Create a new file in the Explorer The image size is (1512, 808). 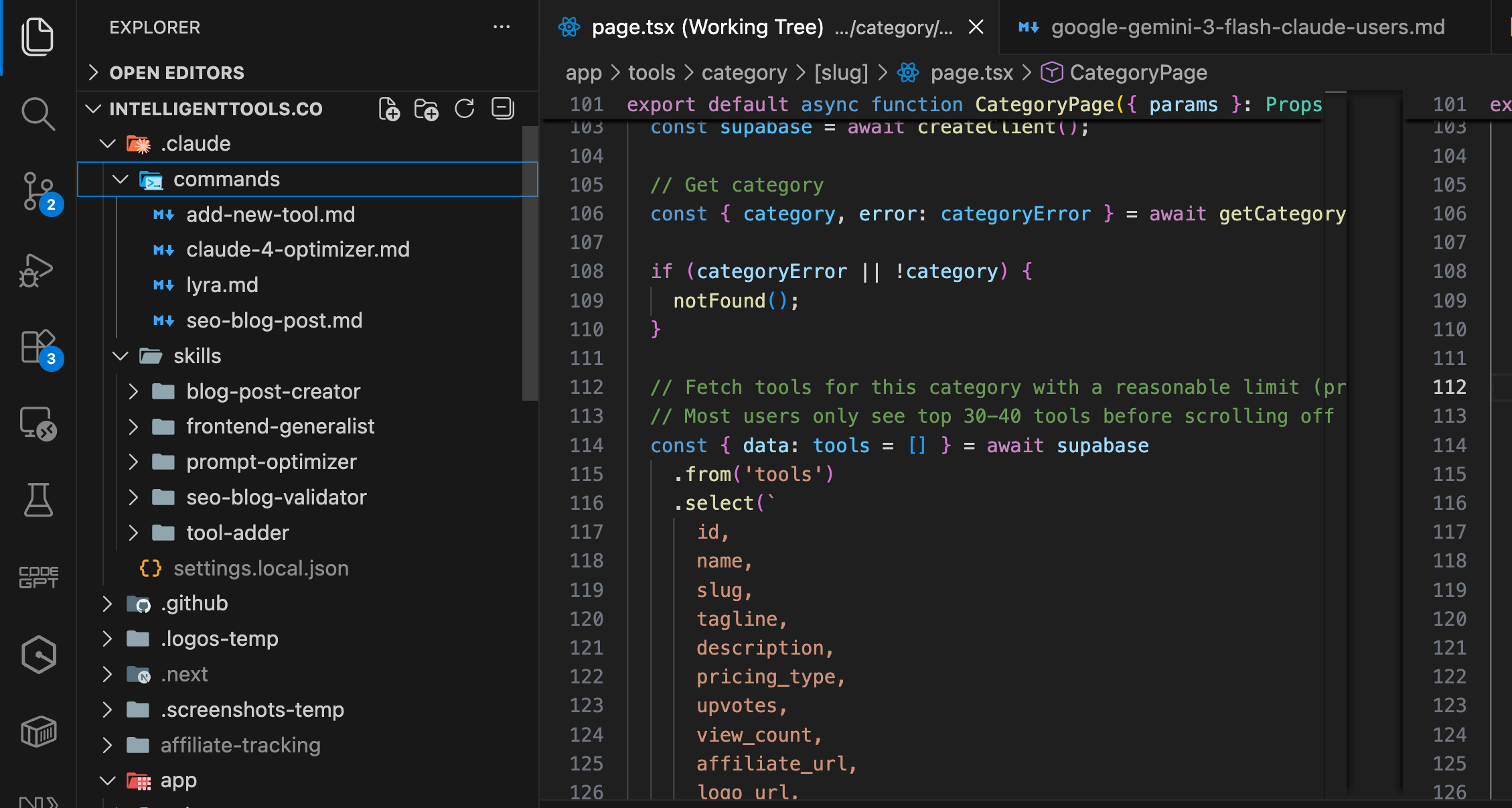point(390,108)
